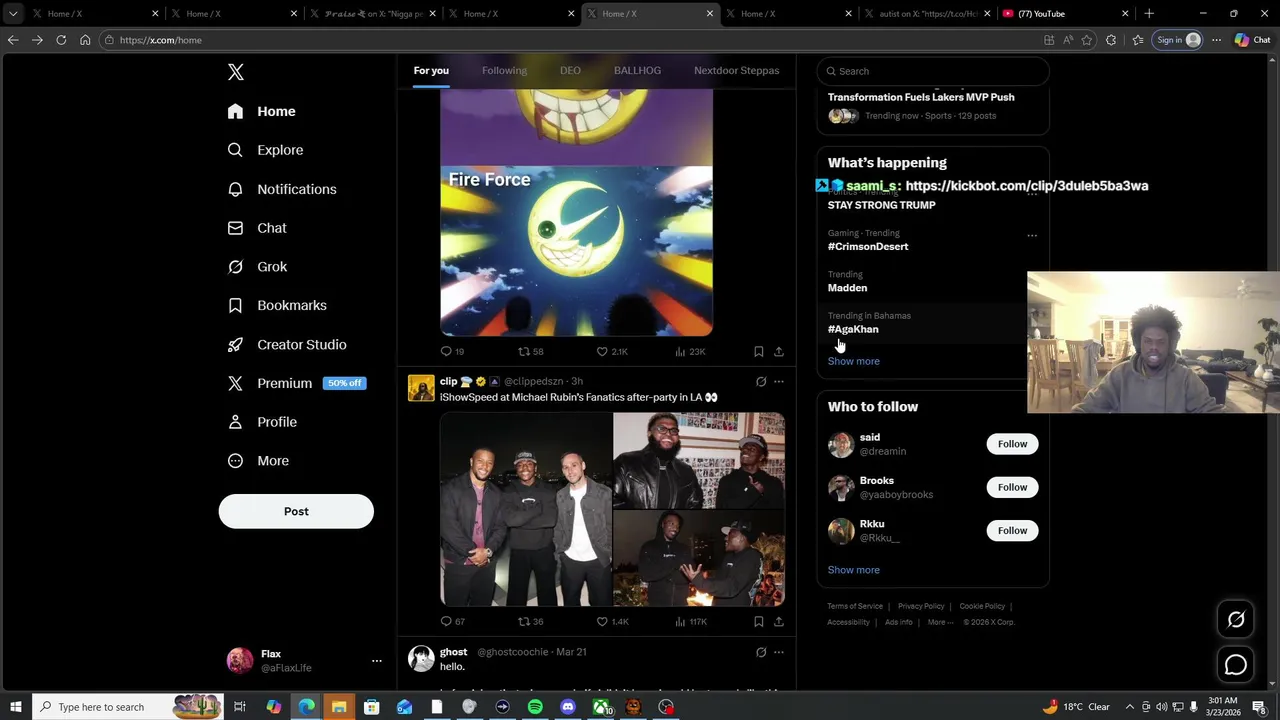This screenshot has height=720, width=1280.
Task: Open the Fire Force image in the post
Action: (576, 251)
